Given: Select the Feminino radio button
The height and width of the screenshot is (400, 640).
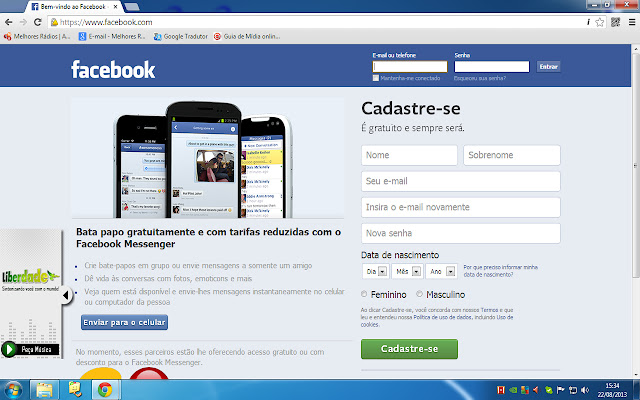Looking at the screenshot, I should 364,294.
